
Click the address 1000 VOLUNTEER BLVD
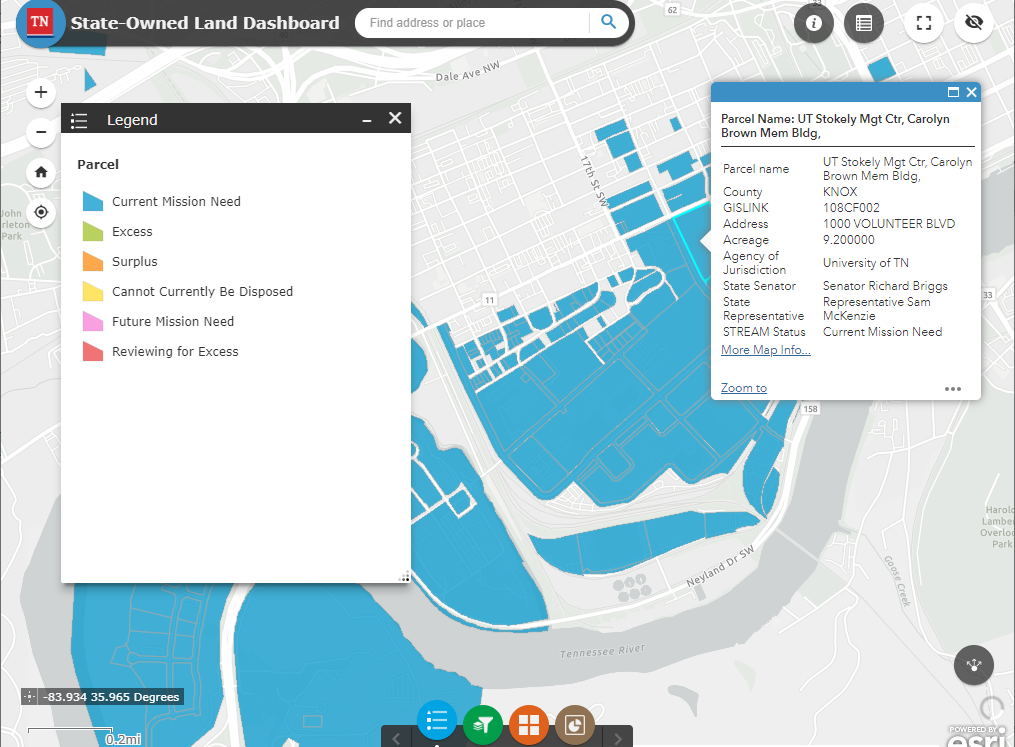click(x=889, y=224)
